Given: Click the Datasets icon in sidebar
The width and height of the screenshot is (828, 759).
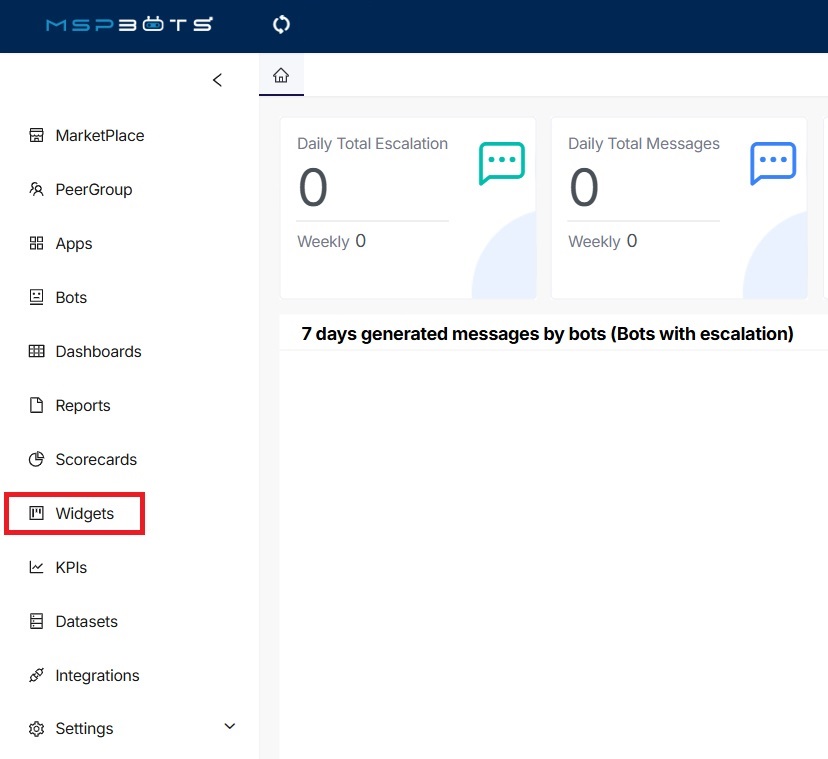Looking at the screenshot, I should point(37,622).
